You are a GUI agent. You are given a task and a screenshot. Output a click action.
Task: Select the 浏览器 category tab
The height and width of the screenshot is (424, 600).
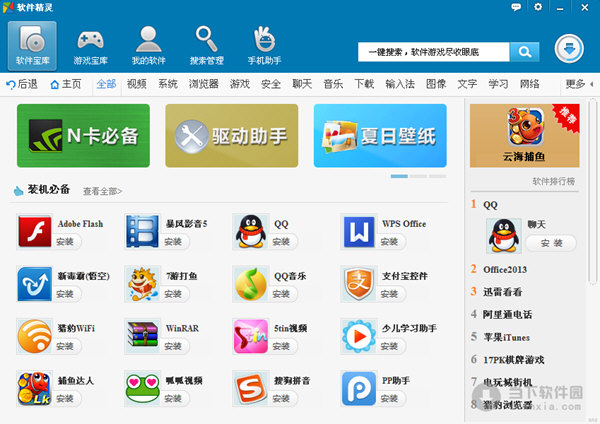tap(204, 84)
